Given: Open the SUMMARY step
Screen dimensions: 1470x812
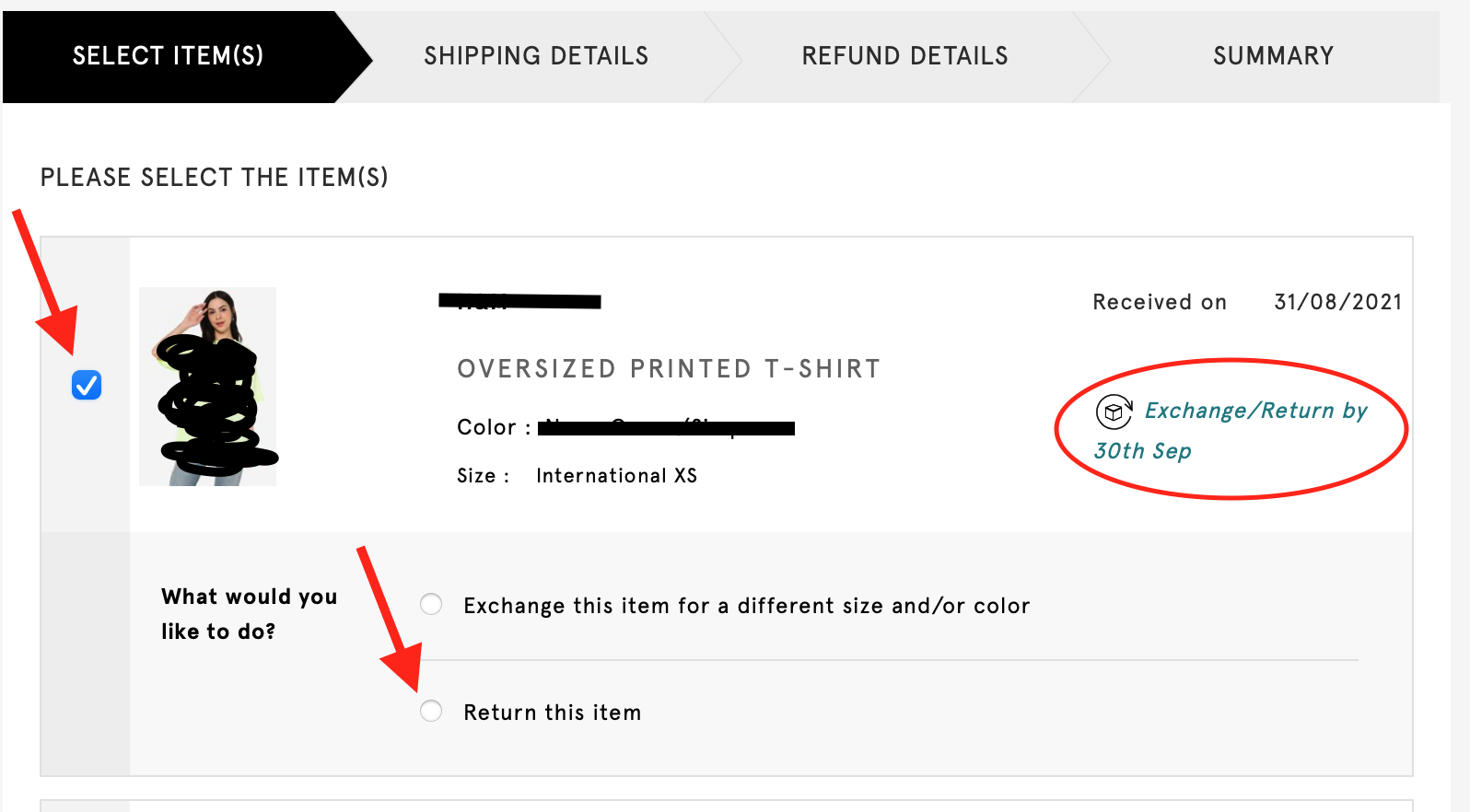Looking at the screenshot, I should pyautogui.click(x=1273, y=55).
